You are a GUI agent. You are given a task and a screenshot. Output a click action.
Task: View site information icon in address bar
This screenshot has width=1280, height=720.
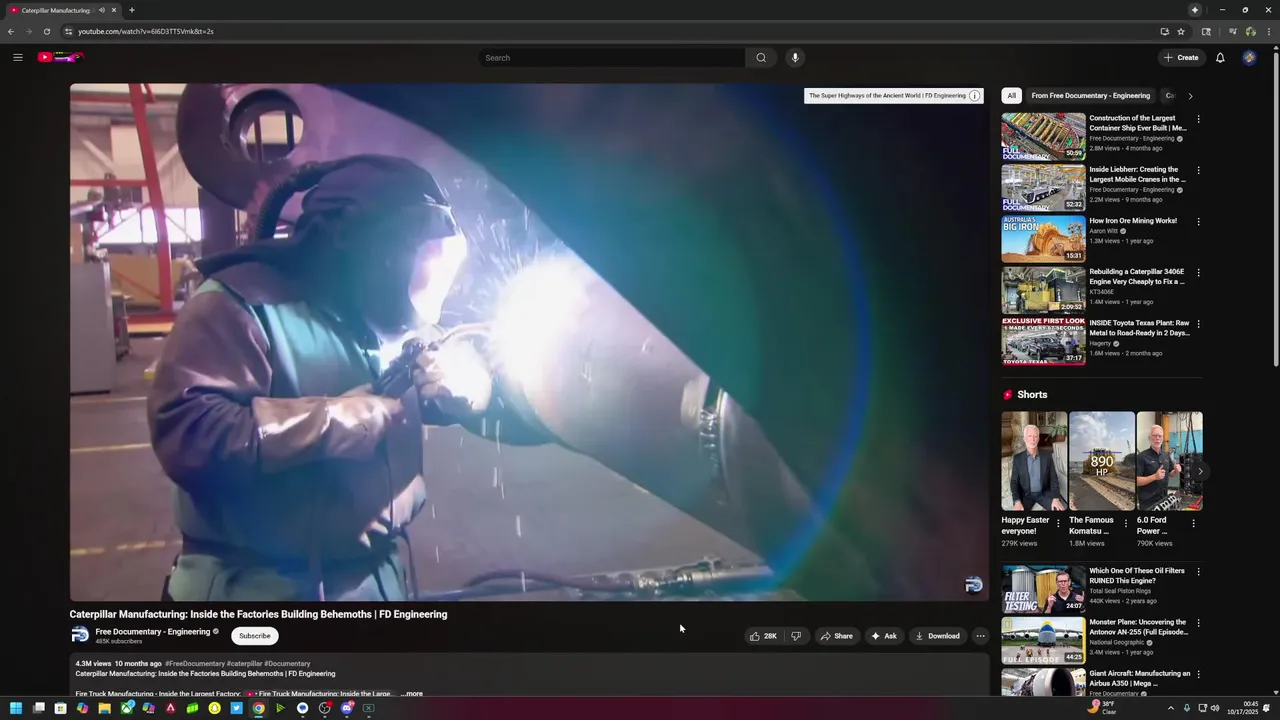68,31
